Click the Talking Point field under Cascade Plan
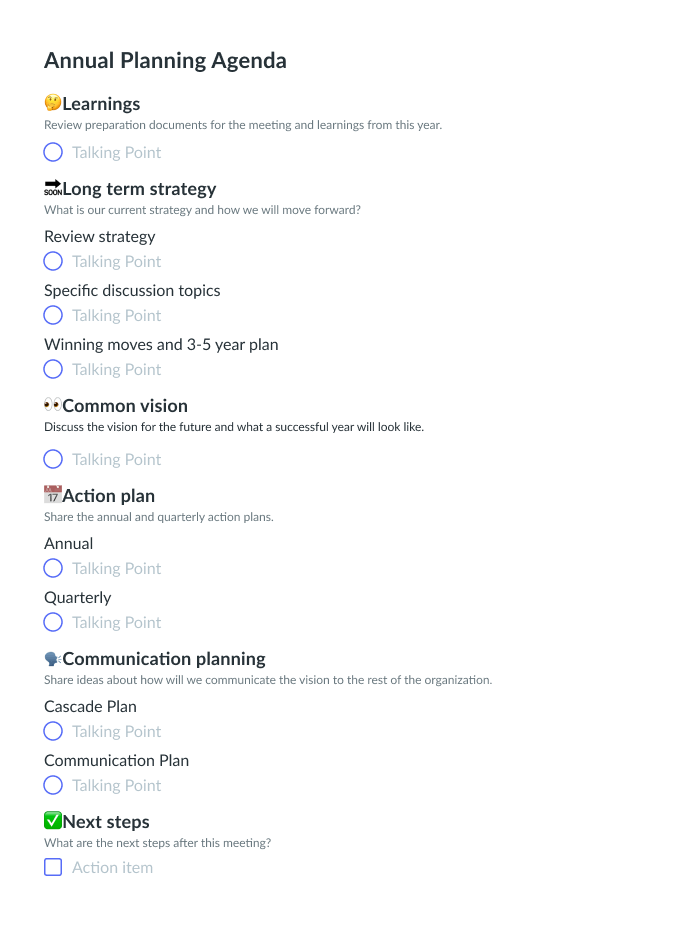Viewport: 684px width, 935px height. point(117,731)
